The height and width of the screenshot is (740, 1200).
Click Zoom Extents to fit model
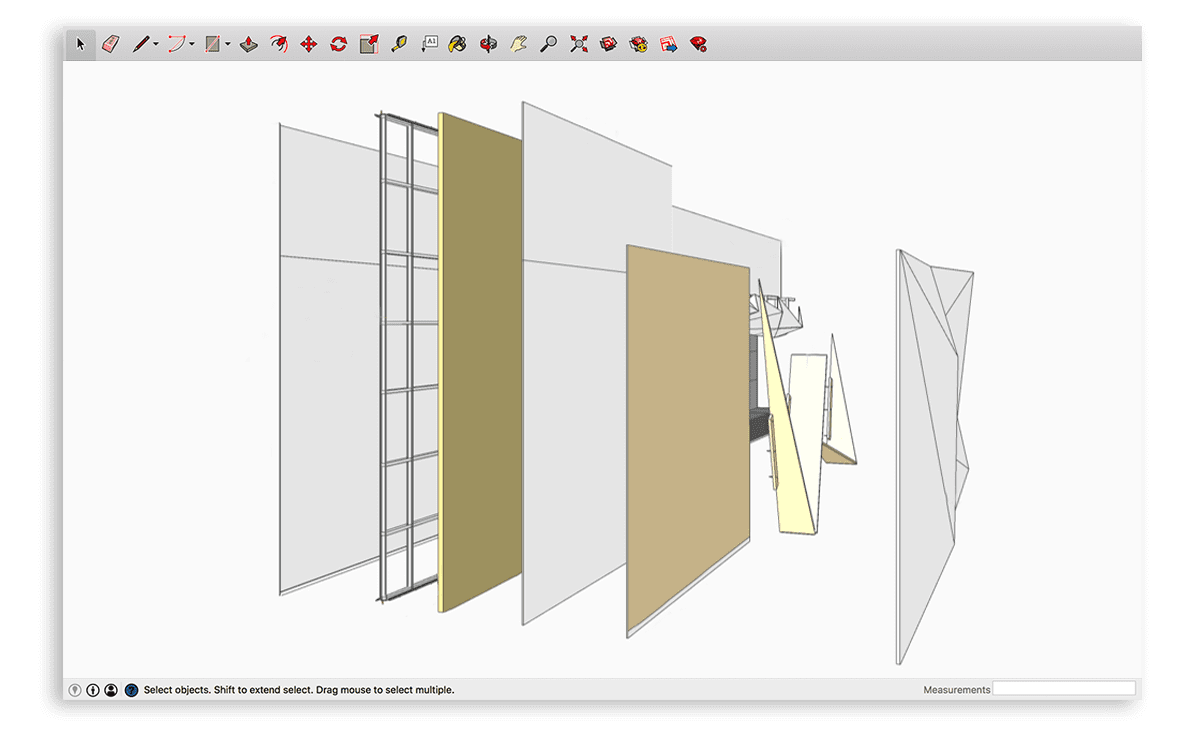[578, 45]
